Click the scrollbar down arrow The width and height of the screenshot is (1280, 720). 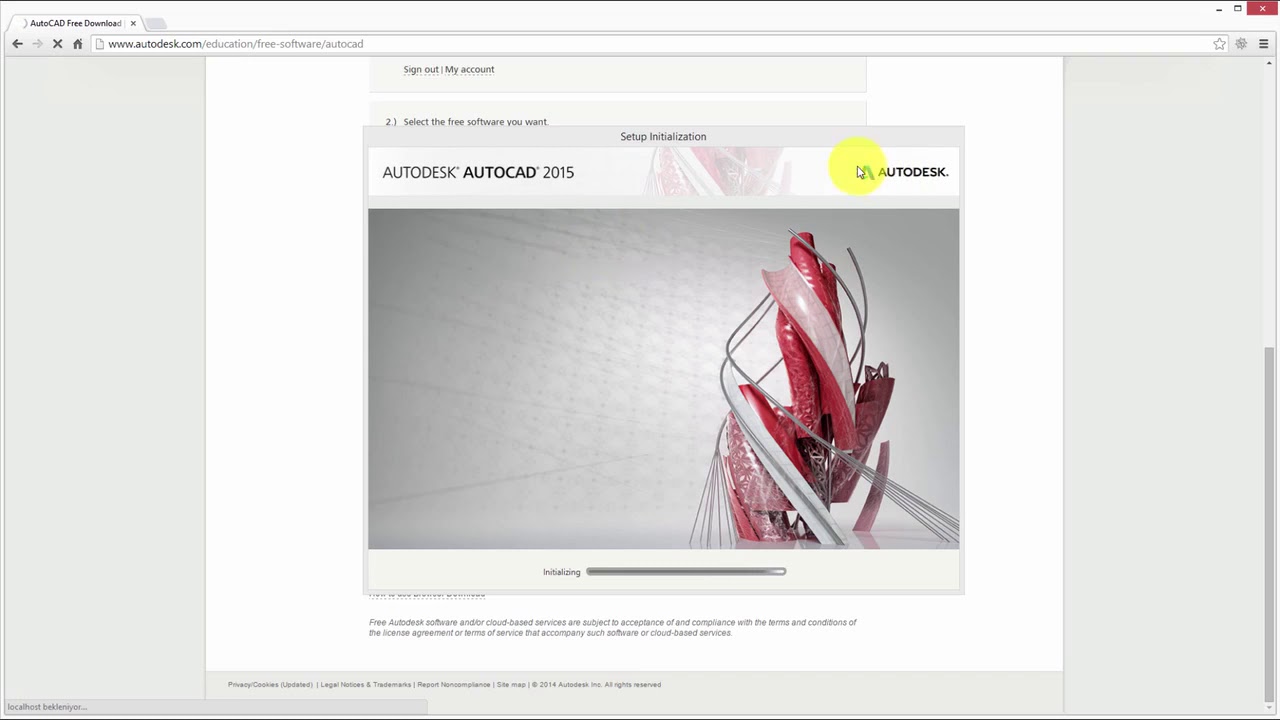coord(1270,706)
